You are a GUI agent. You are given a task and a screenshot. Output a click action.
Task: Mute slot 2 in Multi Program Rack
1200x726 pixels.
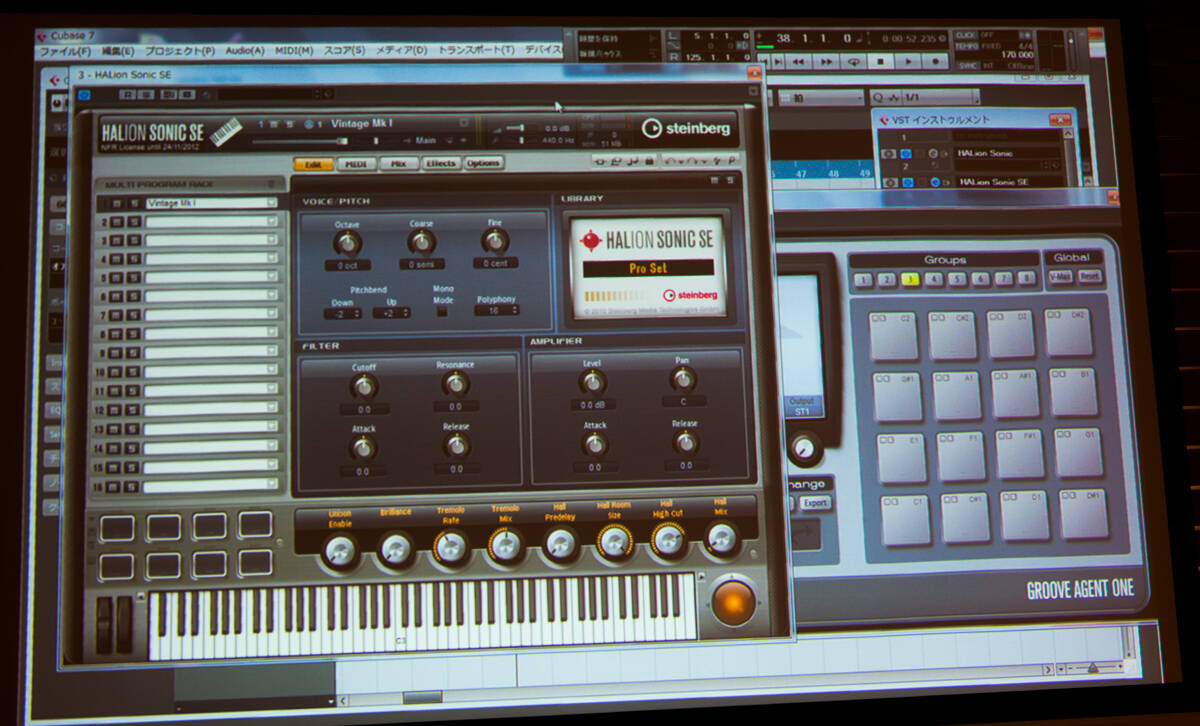coord(115,222)
